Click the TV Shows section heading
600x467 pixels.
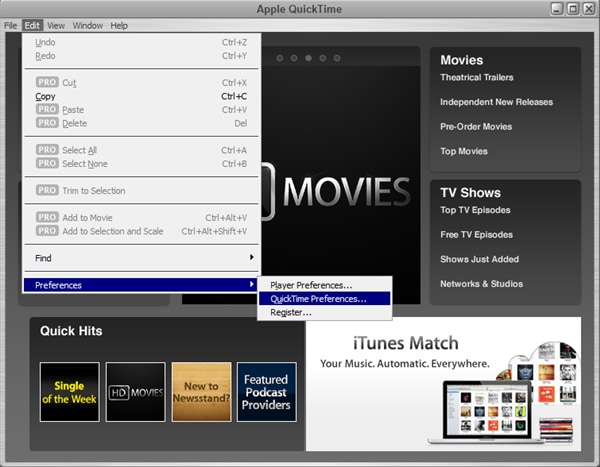click(x=470, y=193)
